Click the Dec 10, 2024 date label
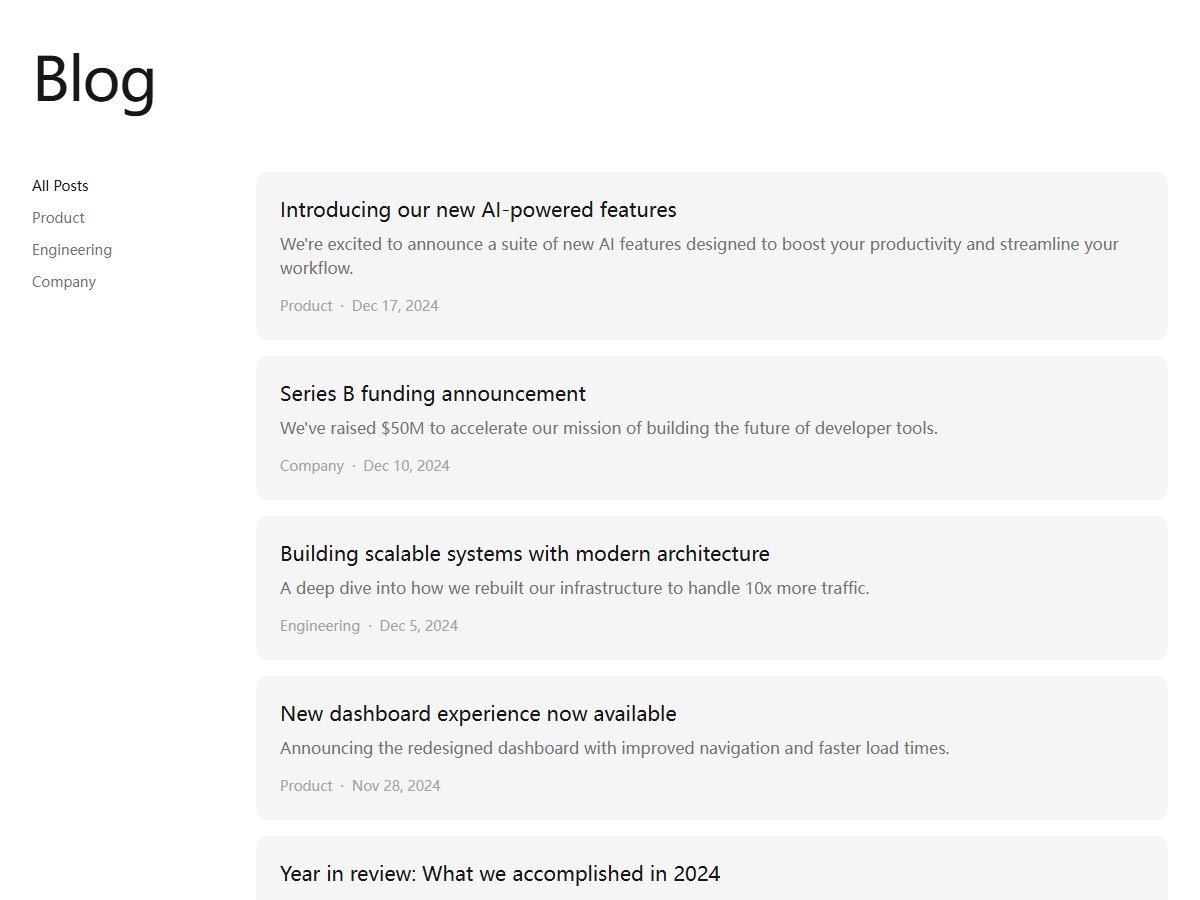The height and width of the screenshot is (900, 1200). pyautogui.click(x=407, y=466)
